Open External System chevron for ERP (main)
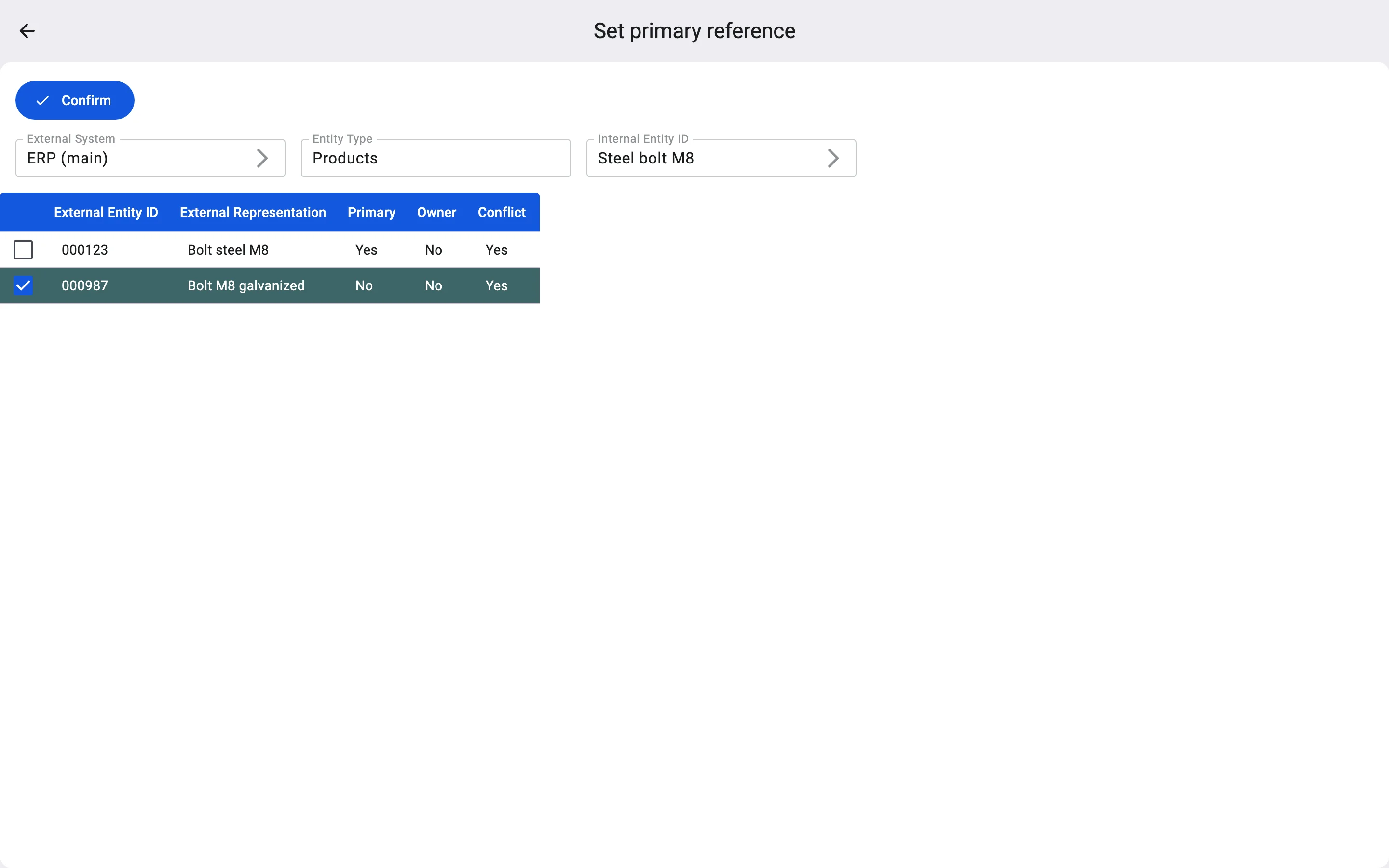Viewport: 1389px width, 868px height. pyautogui.click(x=262, y=158)
